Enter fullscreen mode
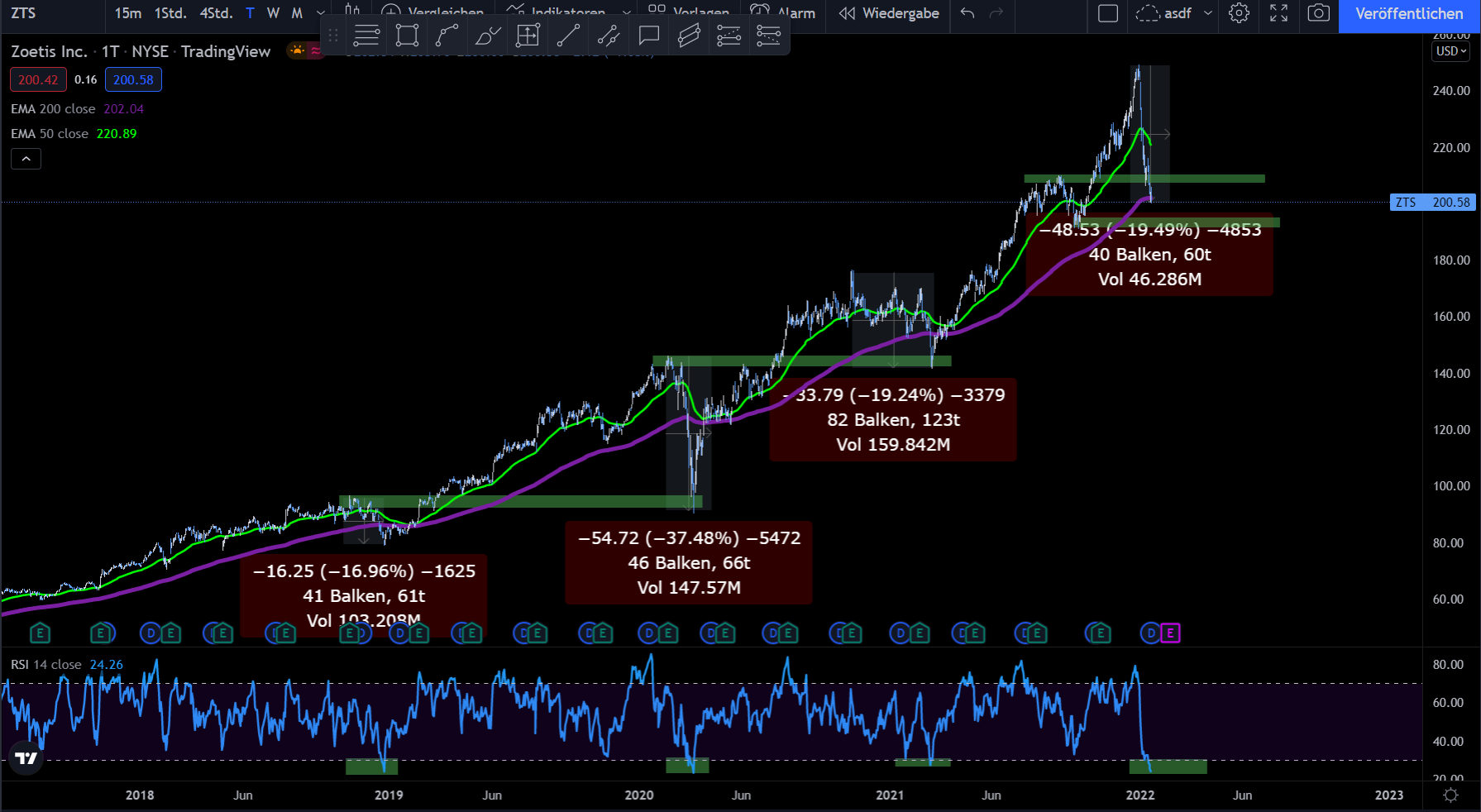 click(x=1278, y=13)
